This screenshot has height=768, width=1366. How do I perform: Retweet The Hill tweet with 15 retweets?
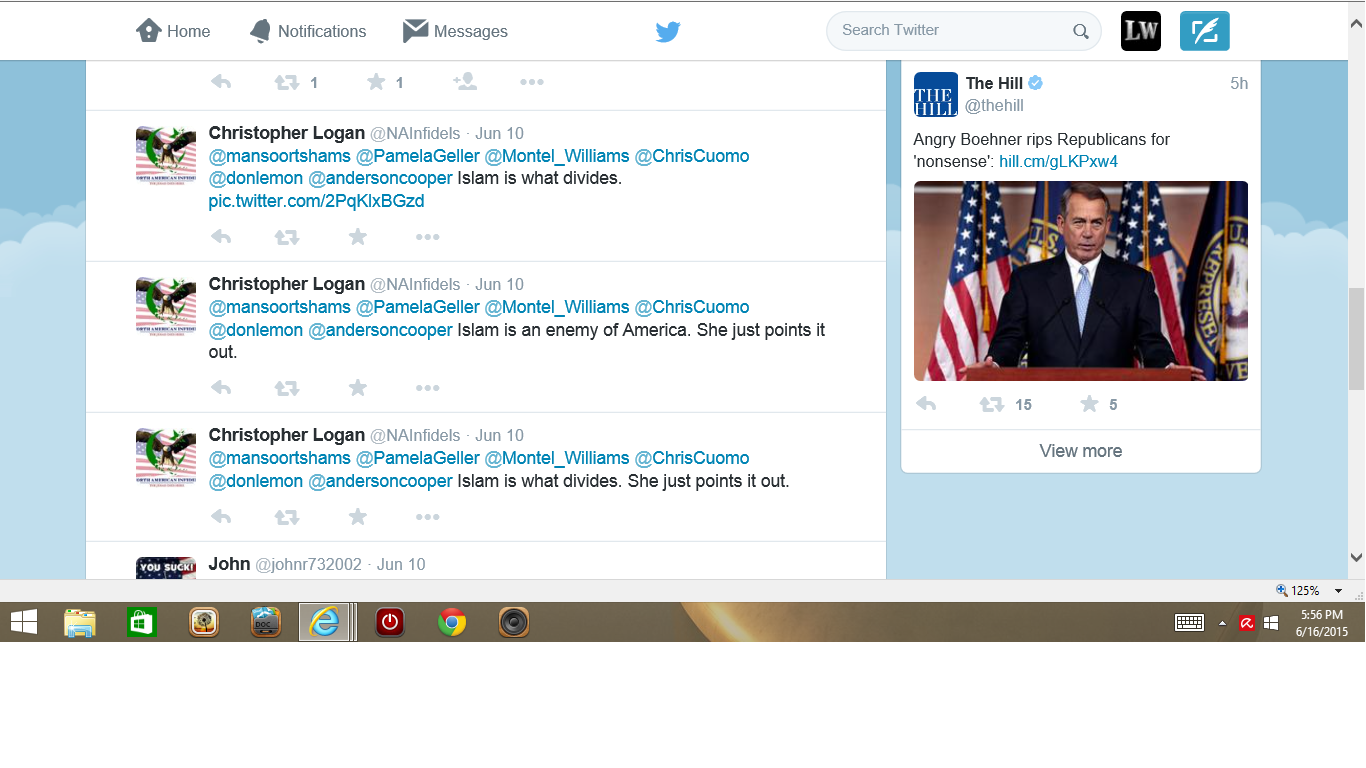pos(992,404)
